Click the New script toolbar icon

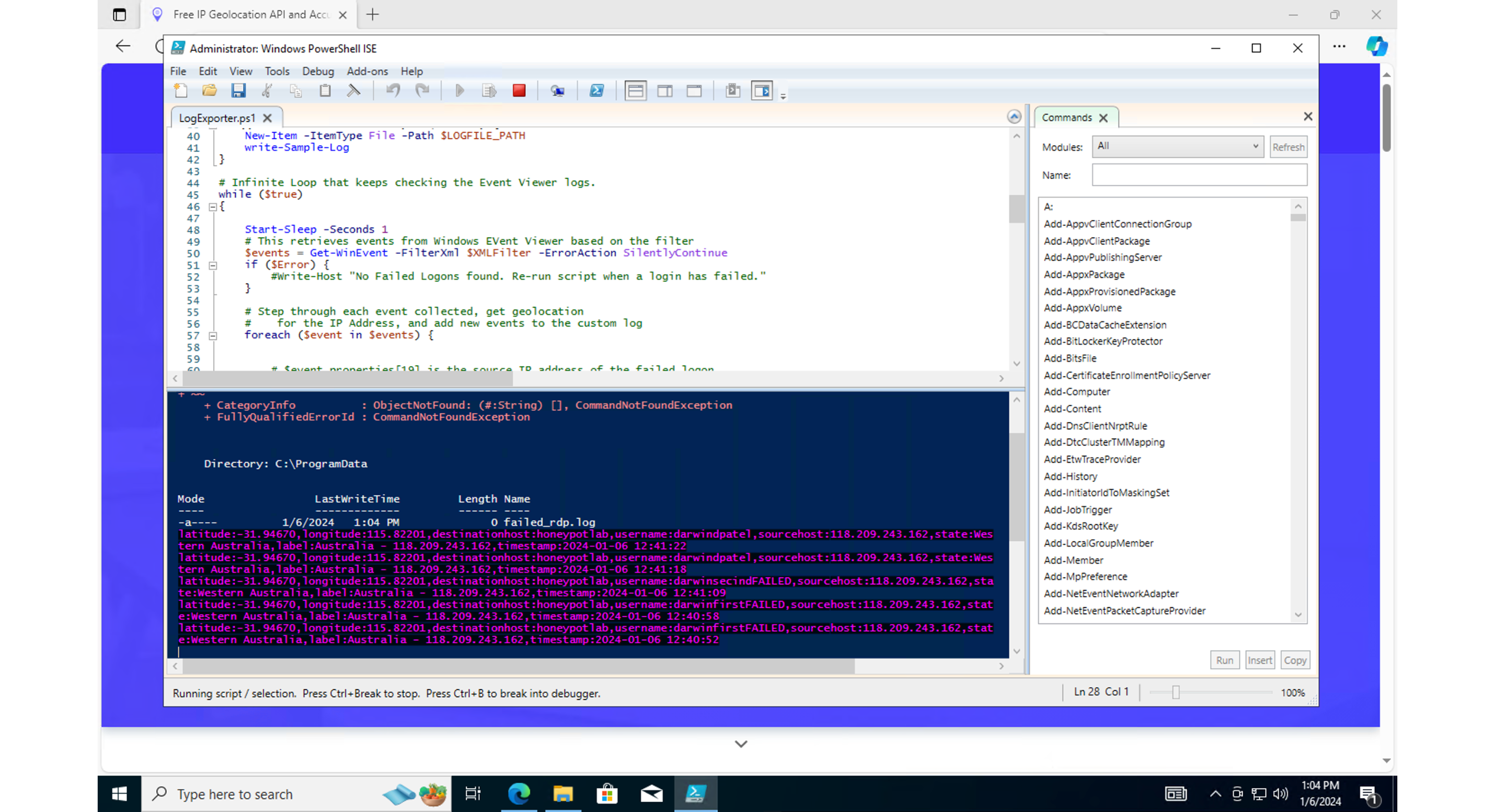(x=181, y=90)
